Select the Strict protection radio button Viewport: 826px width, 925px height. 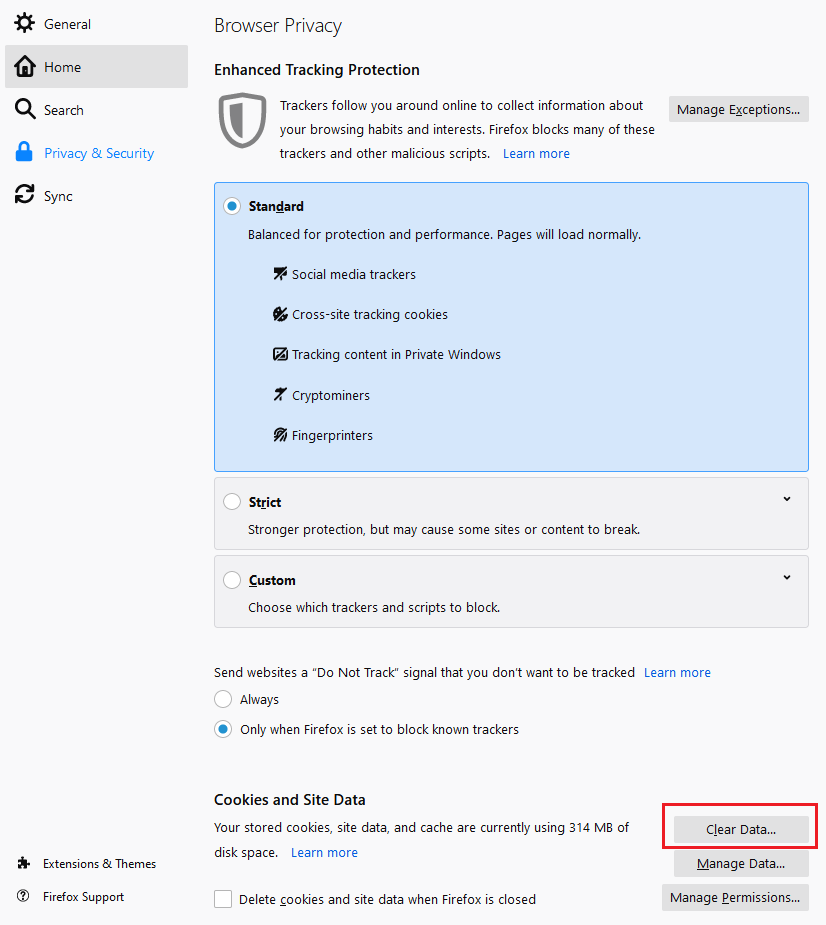232,502
